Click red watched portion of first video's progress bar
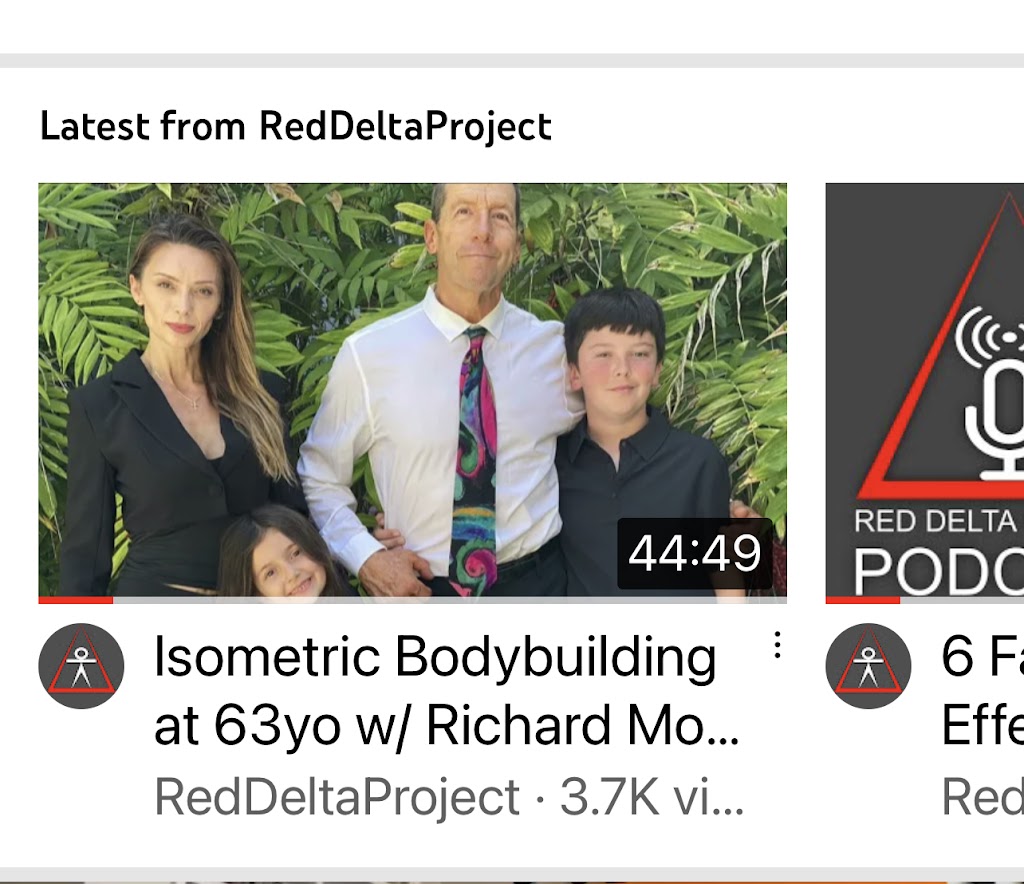This screenshot has height=884, width=1024. coord(76,600)
